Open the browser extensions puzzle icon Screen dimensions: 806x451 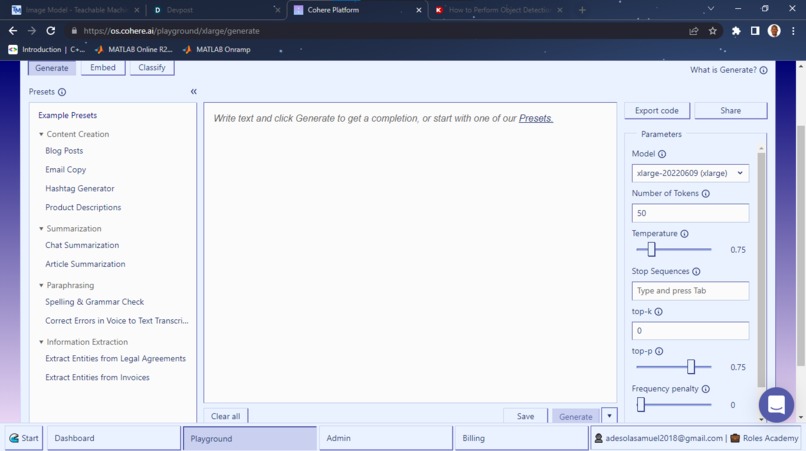736,31
